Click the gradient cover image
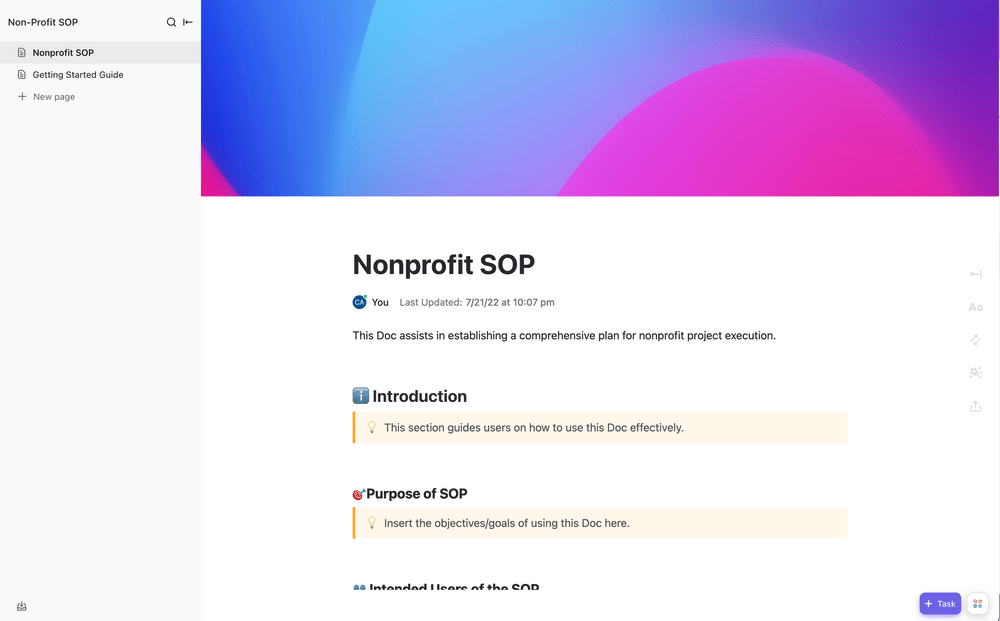This screenshot has width=1000, height=621. click(600, 98)
